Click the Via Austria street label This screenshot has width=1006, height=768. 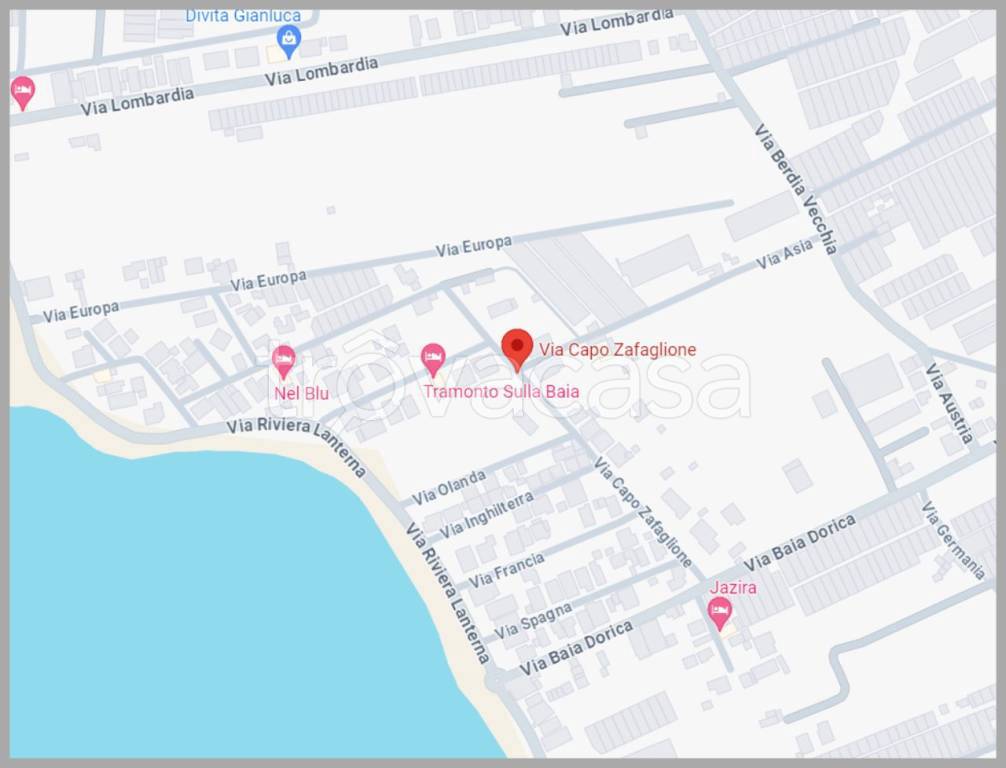tap(949, 404)
